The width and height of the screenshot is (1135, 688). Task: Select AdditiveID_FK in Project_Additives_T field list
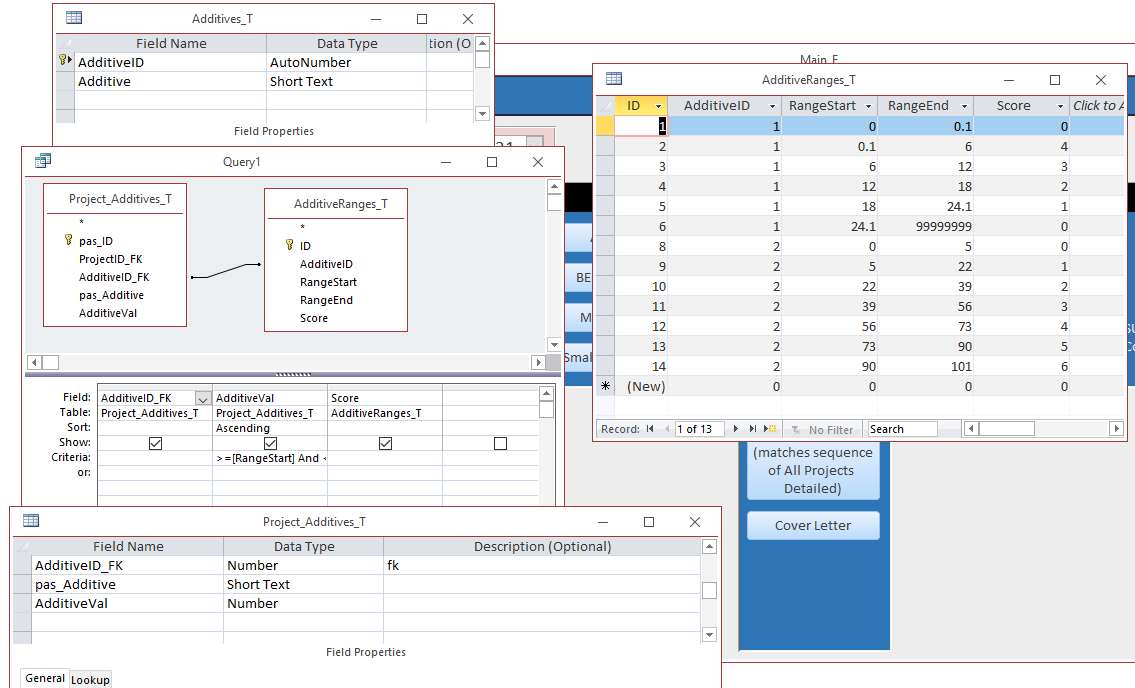114,277
